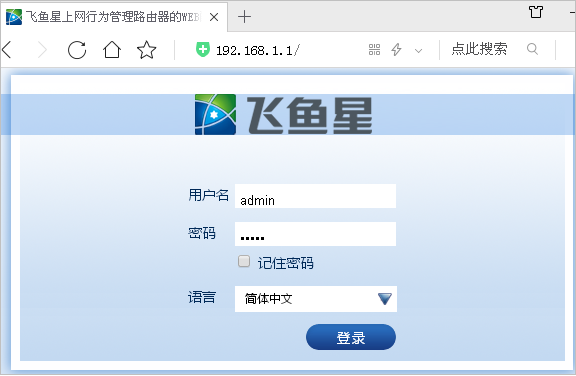The image size is (576, 376).
Task: Focus the 密码 password field
Action: [315, 234]
